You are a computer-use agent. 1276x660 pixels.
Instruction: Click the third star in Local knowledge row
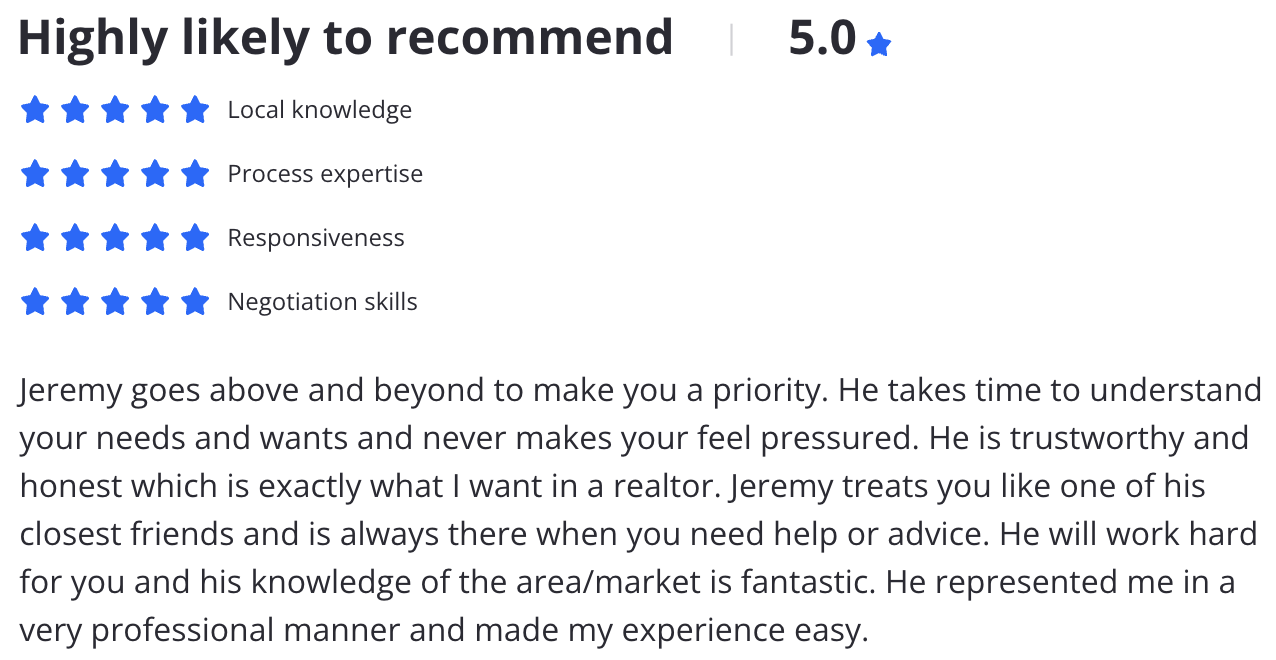click(x=115, y=109)
